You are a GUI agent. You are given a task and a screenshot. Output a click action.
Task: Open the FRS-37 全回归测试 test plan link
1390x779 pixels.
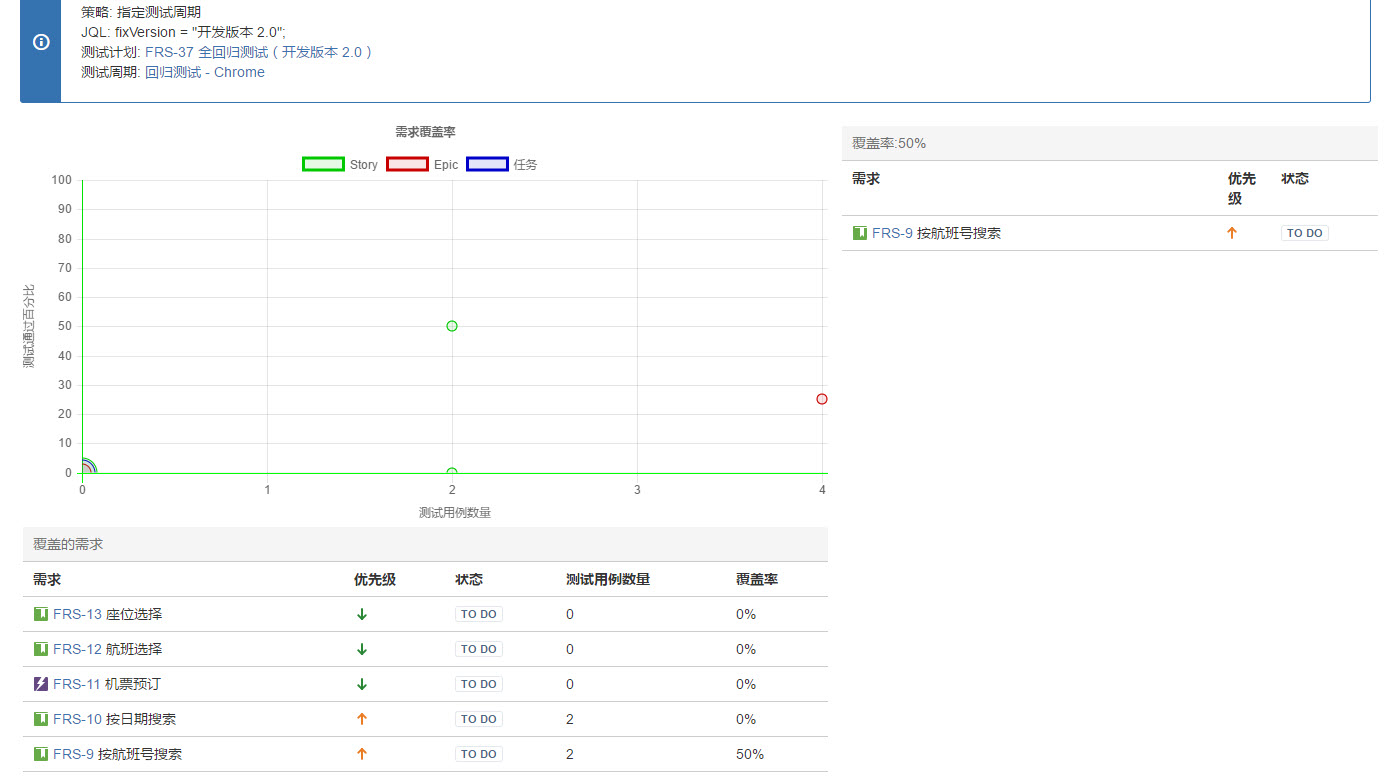tap(259, 52)
